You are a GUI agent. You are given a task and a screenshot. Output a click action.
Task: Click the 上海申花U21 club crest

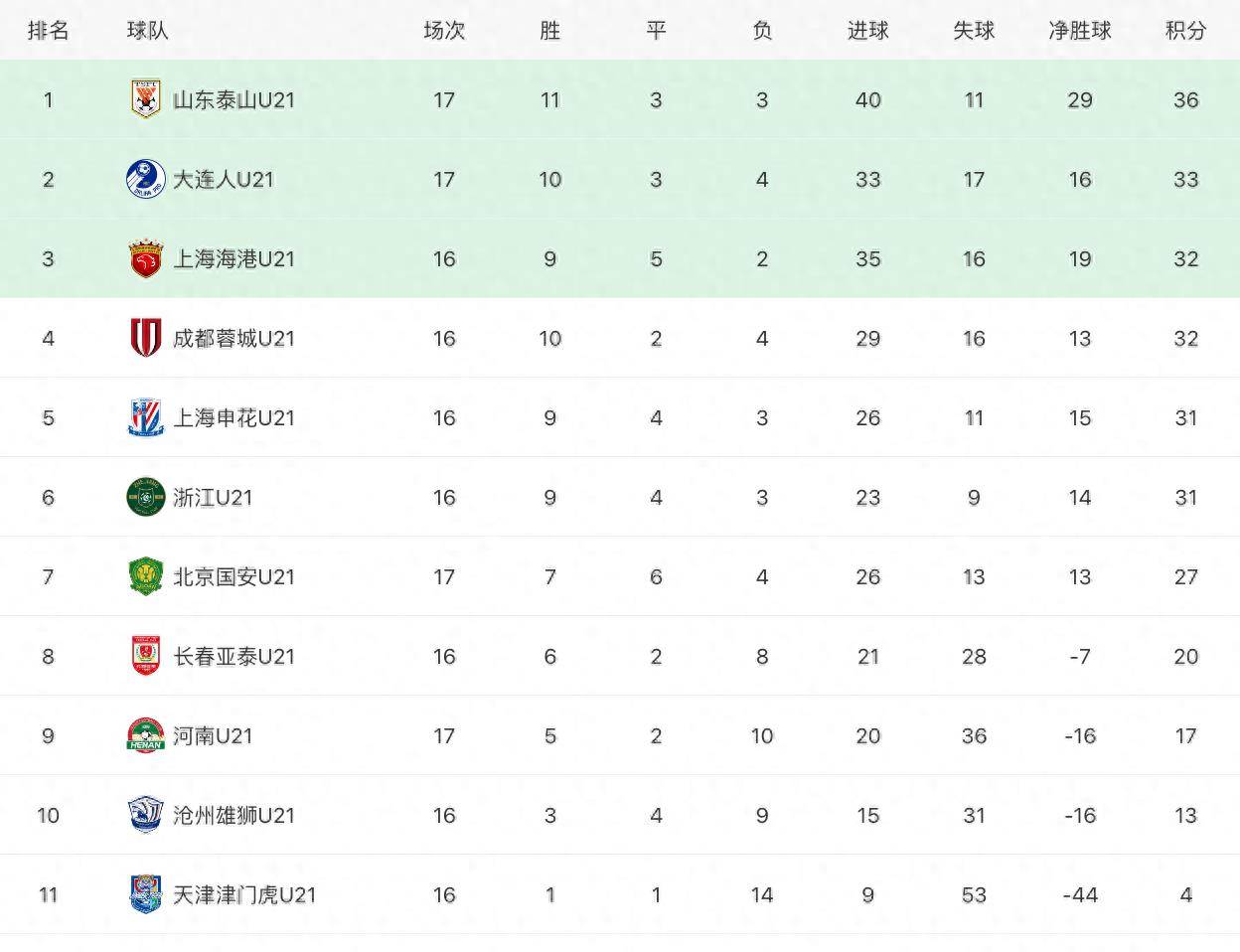[x=146, y=417]
